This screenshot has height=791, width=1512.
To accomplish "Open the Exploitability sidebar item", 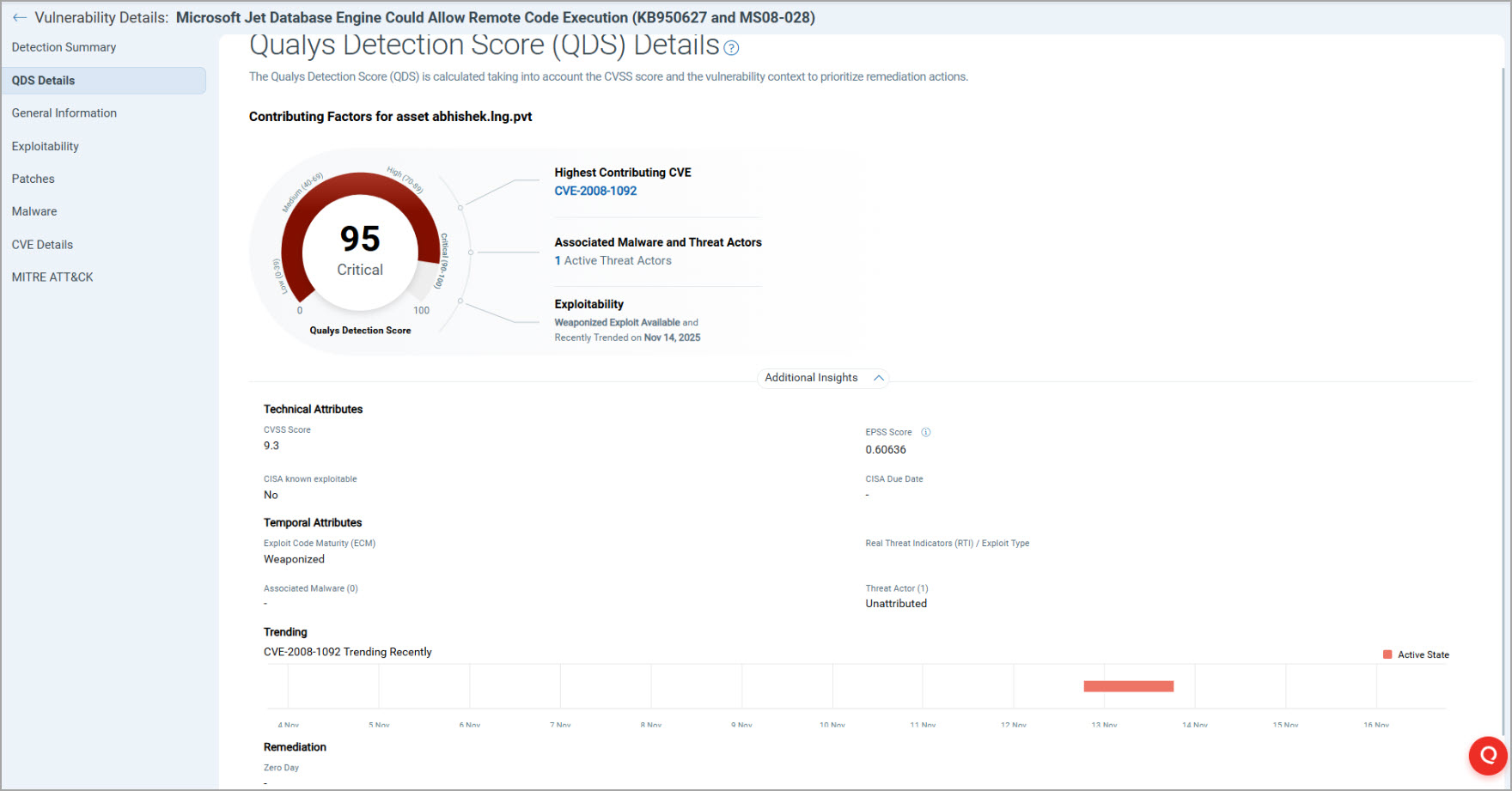I will click(x=46, y=147).
